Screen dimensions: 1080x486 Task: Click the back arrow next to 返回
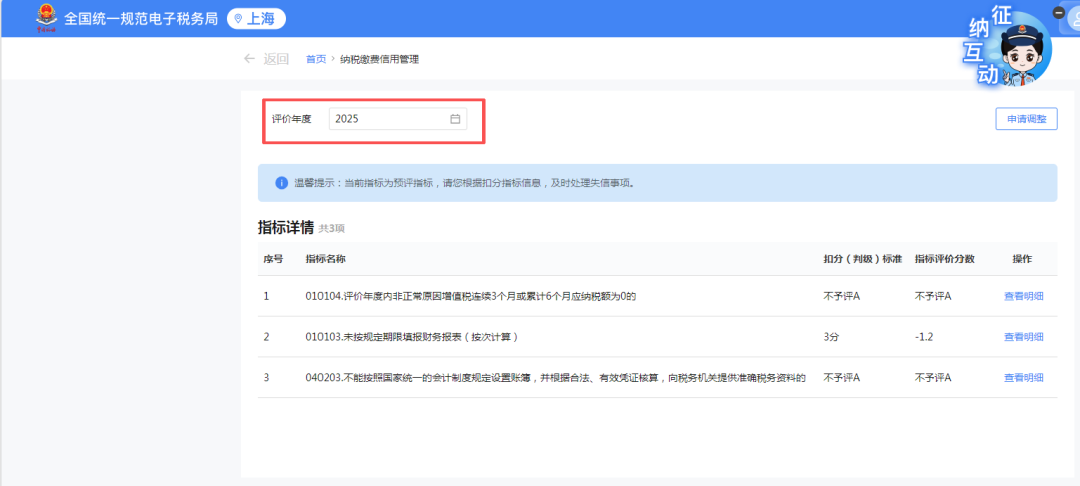tap(249, 59)
